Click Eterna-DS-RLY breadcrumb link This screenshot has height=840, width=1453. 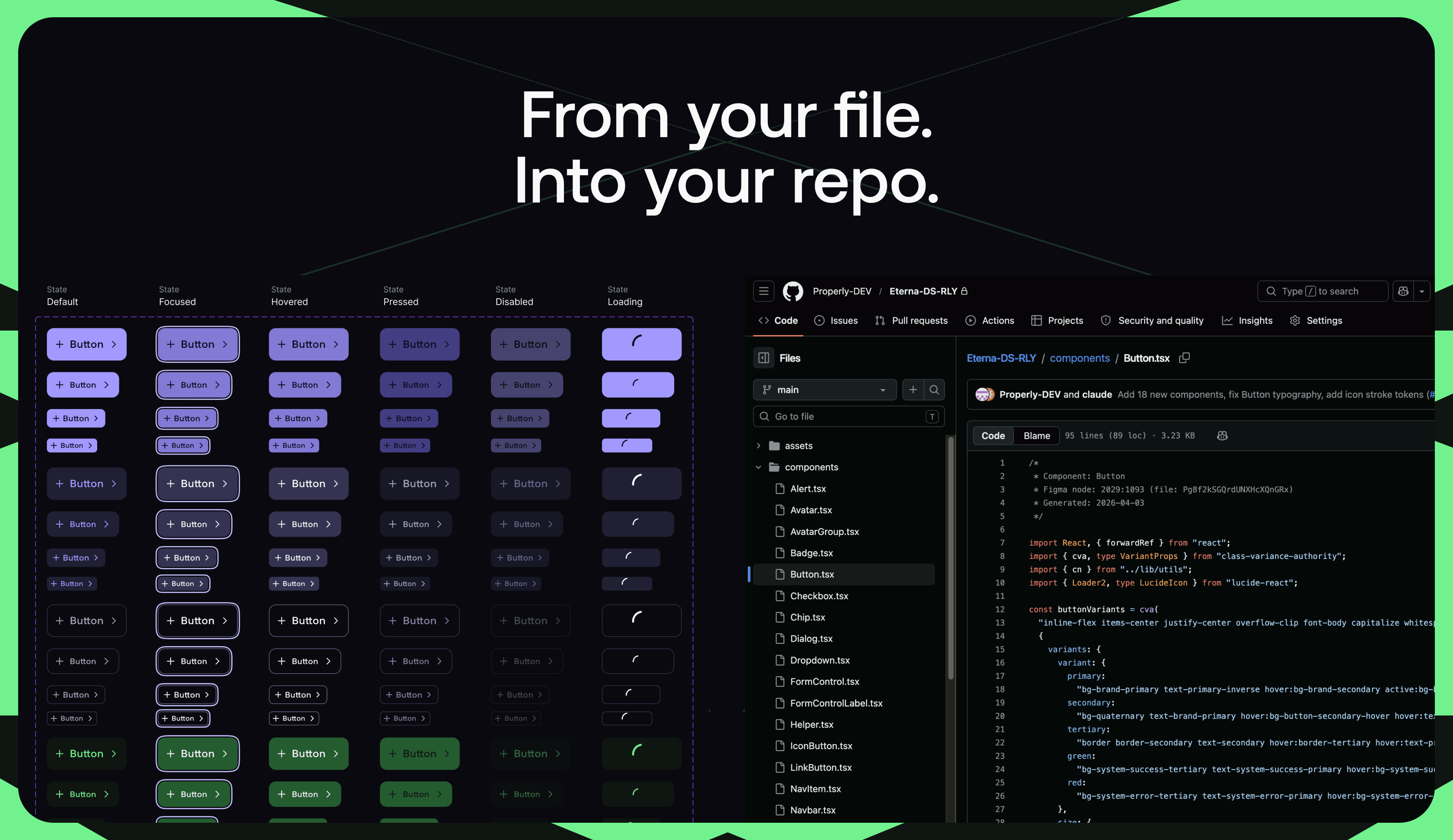1001,358
